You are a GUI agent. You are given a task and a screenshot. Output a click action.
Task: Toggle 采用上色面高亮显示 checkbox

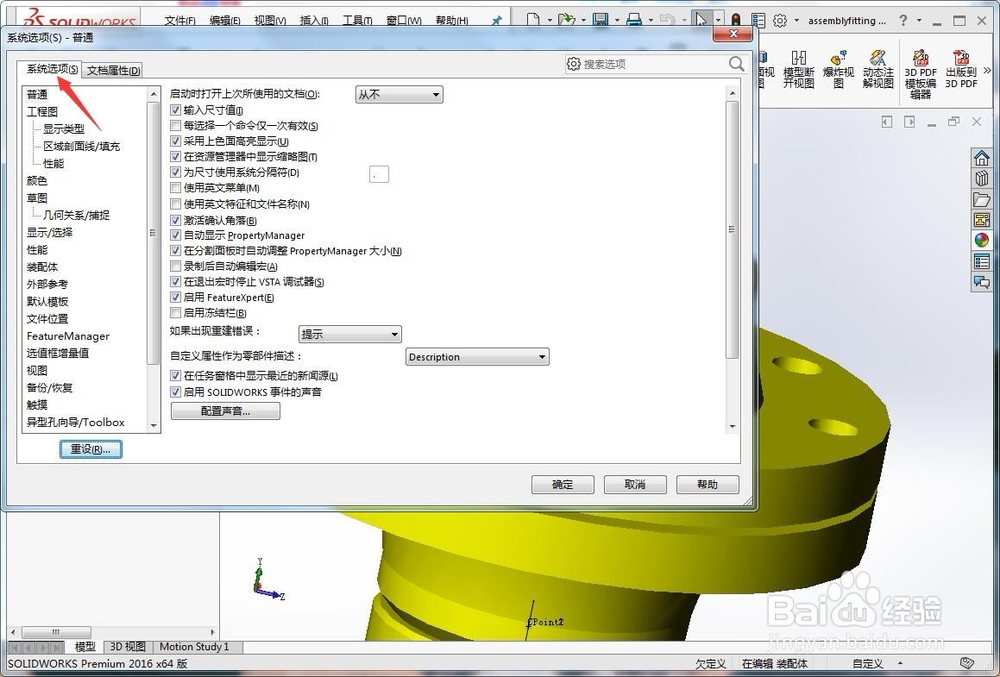176,141
